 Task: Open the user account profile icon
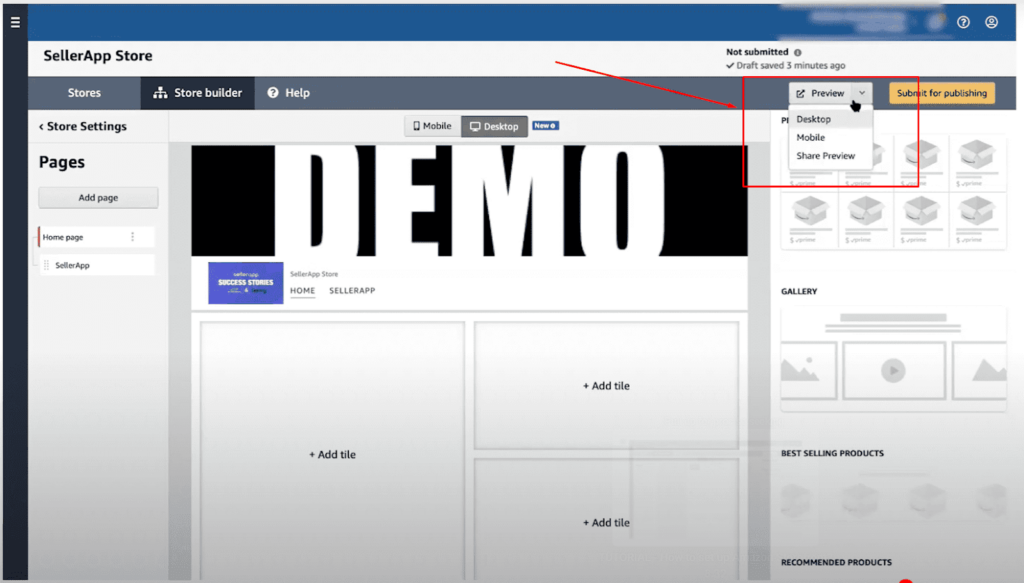[x=991, y=22]
